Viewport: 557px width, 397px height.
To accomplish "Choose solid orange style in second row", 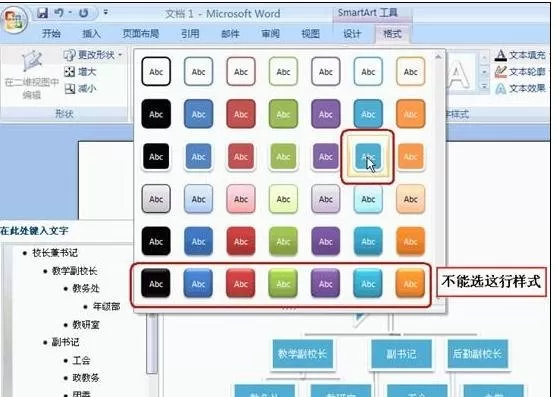I will 410,114.
